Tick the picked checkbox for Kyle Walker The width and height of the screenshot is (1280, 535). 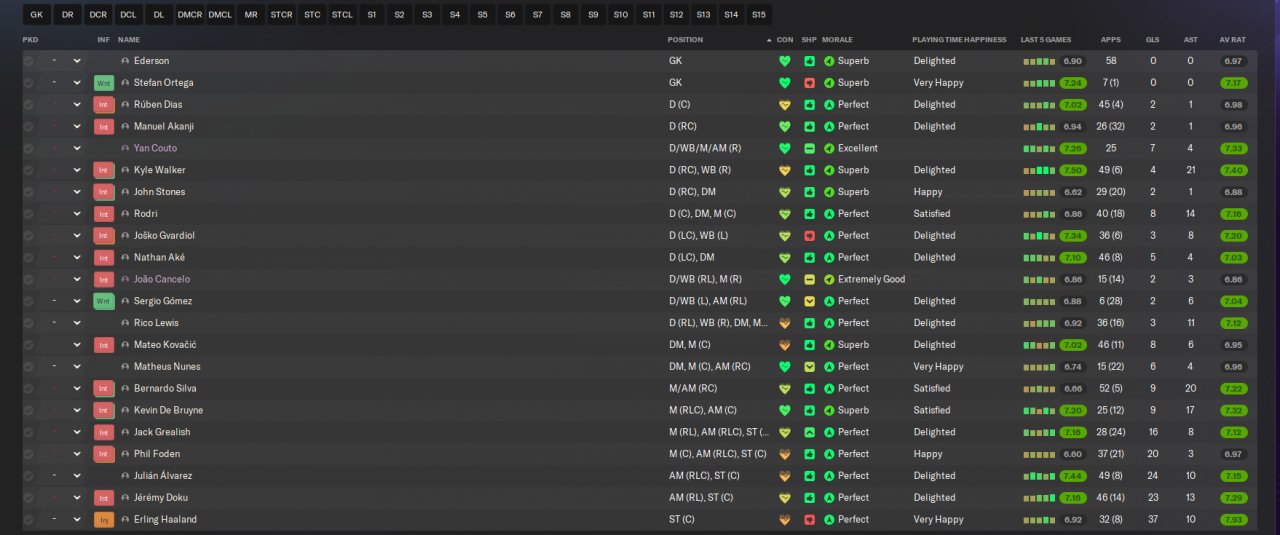tap(28, 170)
